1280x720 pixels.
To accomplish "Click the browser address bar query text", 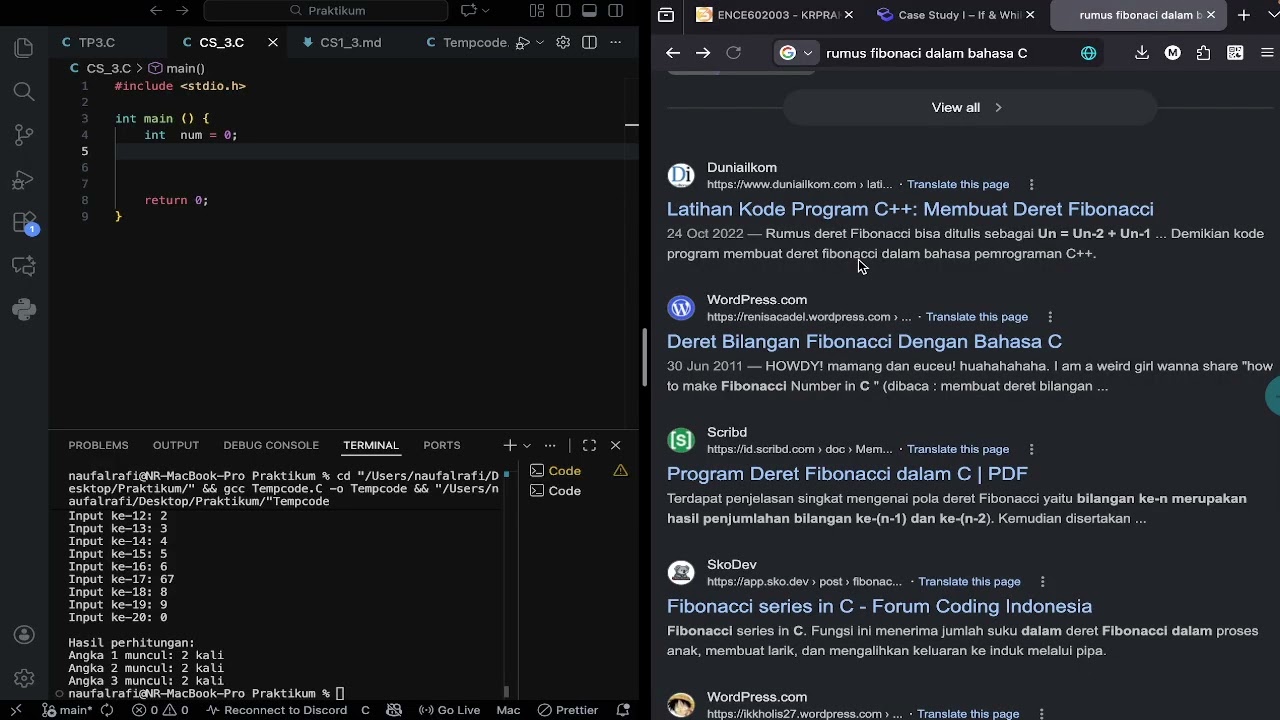I will [926, 53].
